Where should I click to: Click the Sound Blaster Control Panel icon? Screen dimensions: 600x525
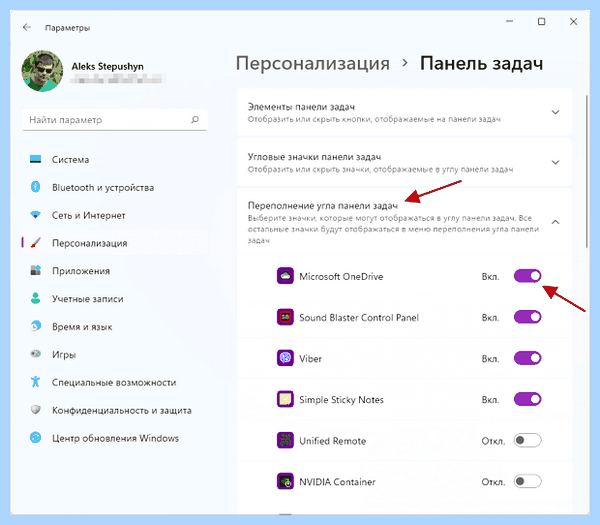(285, 317)
